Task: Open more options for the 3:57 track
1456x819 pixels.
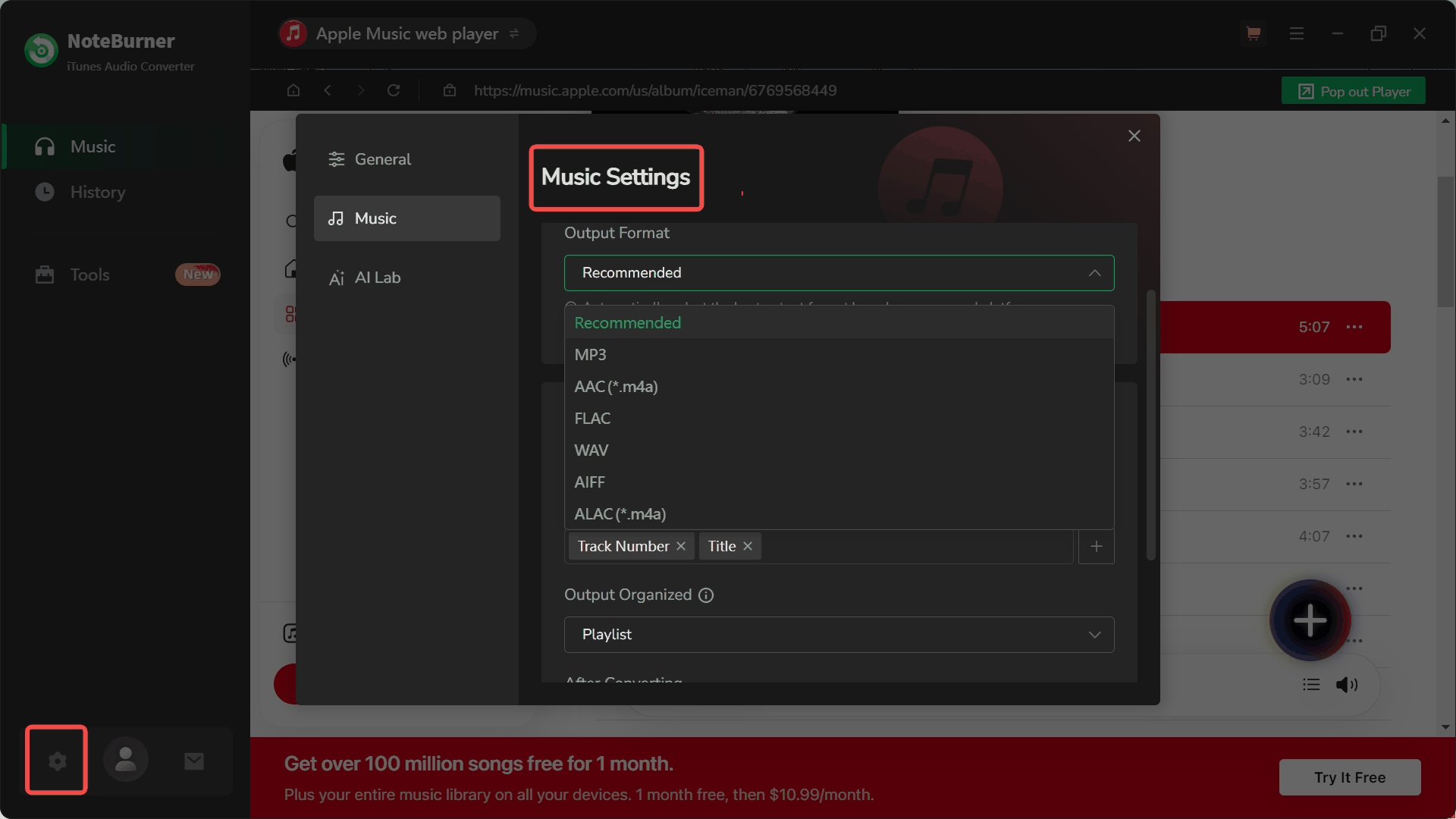Action: [x=1354, y=484]
